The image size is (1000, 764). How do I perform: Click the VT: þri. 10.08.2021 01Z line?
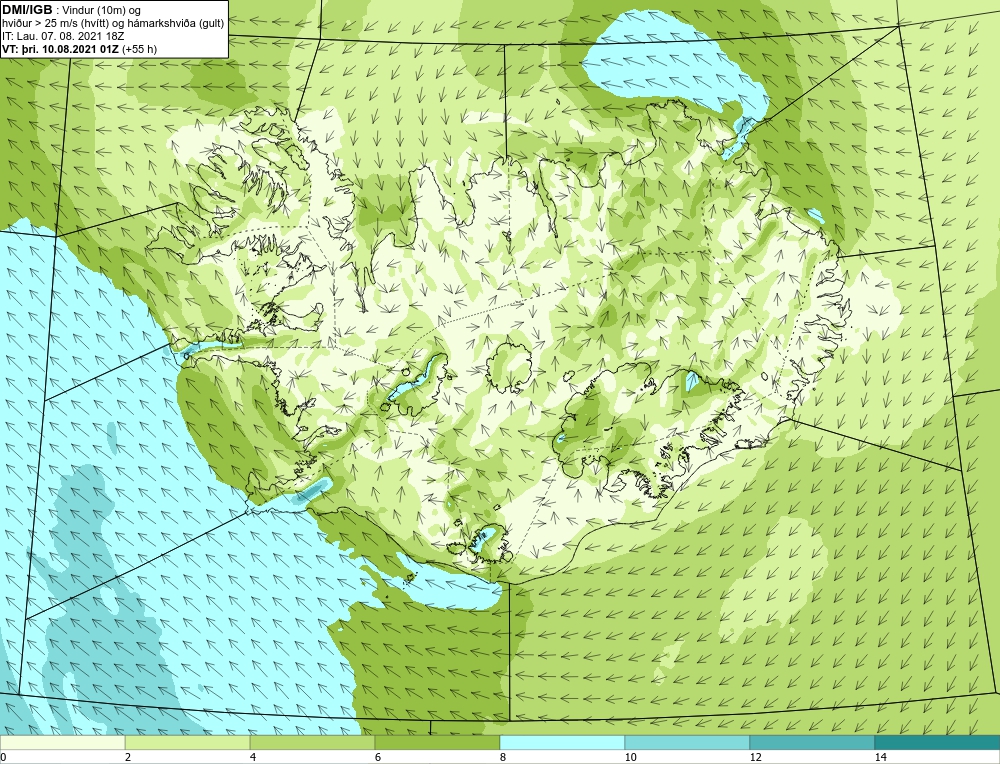[80, 49]
